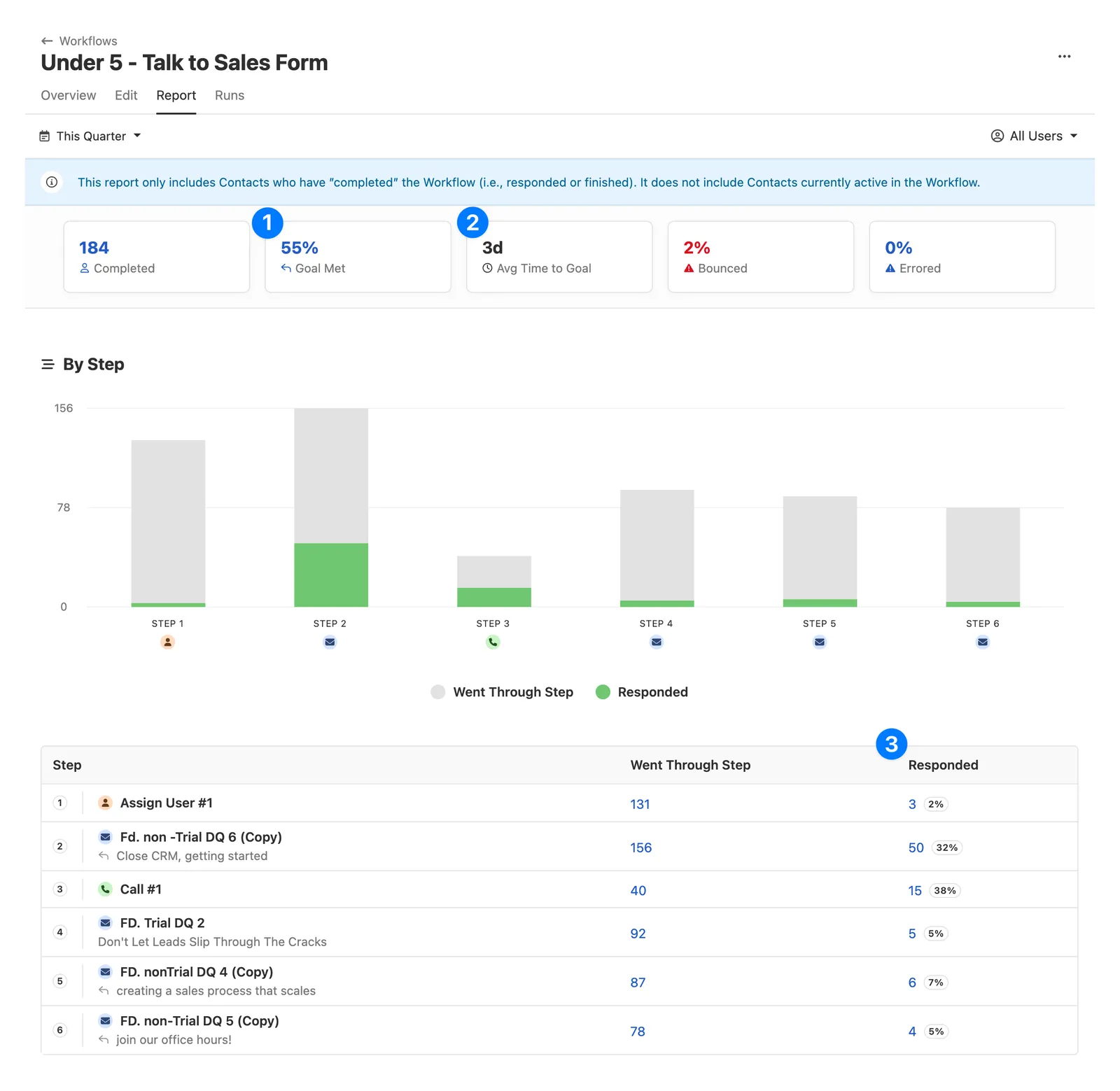Click the 50 responded count in step 2 row
The image size is (1120, 1091).
[916, 848]
